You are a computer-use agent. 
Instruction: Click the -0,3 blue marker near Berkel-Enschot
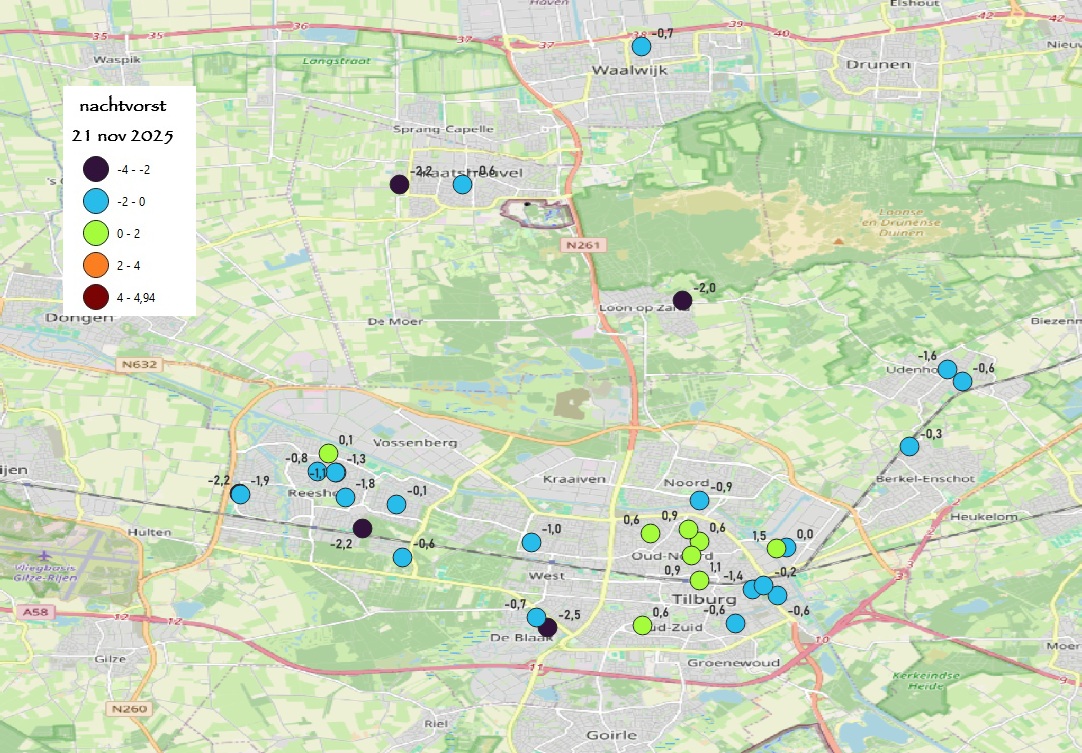coord(911,446)
